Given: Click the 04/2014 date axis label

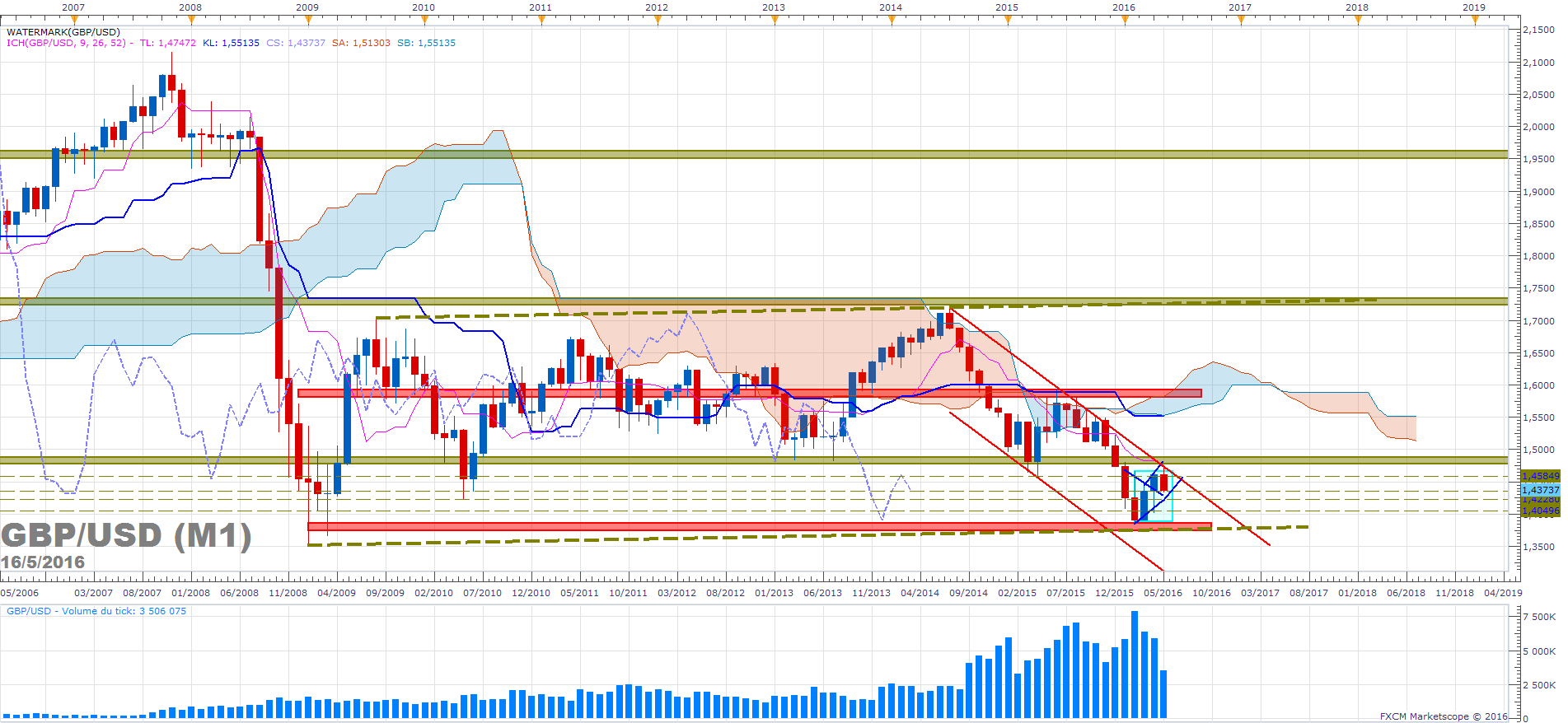Looking at the screenshot, I should point(920,593).
